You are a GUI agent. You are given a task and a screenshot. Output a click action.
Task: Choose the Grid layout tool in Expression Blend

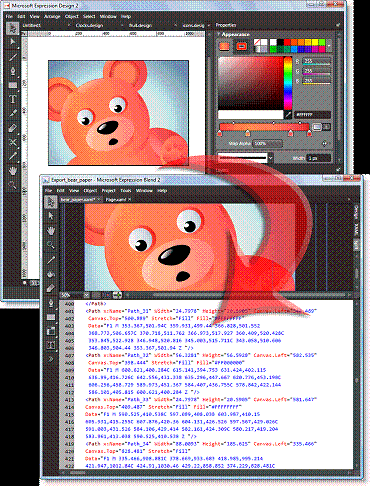pyautogui.click(x=51, y=331)
